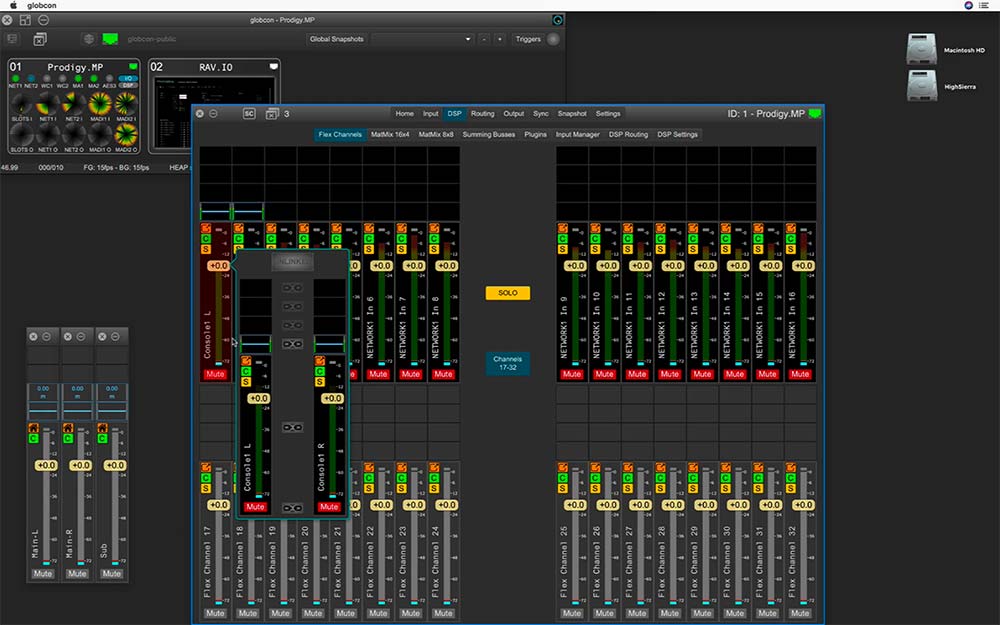The width and height of the screenshot is (1000, 625).
Task: Click the SC icon in Prodigy.MP panel header
Action: 249,114
